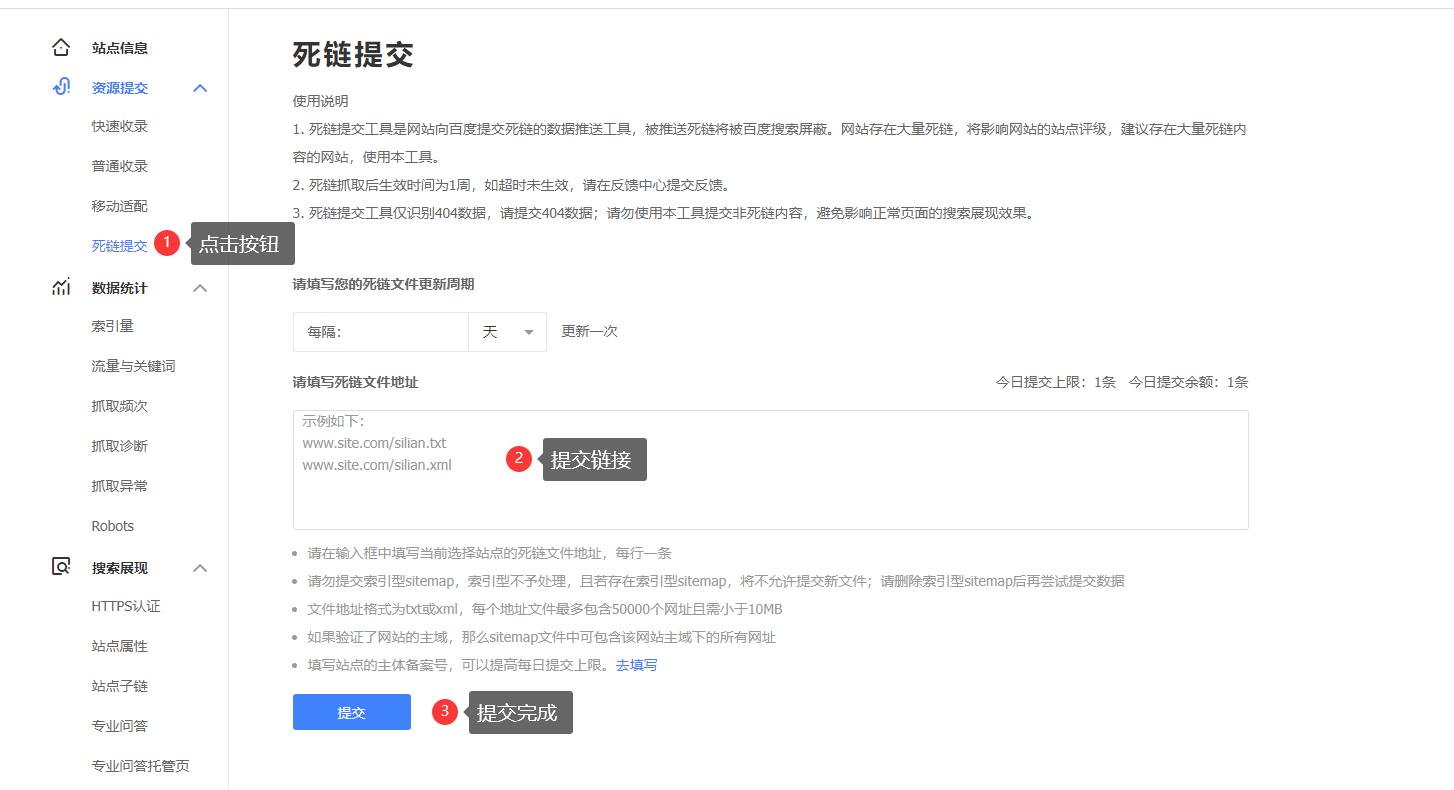Click the link icon beside 资源提交
Screen dimensions: 1454x790
61,88
